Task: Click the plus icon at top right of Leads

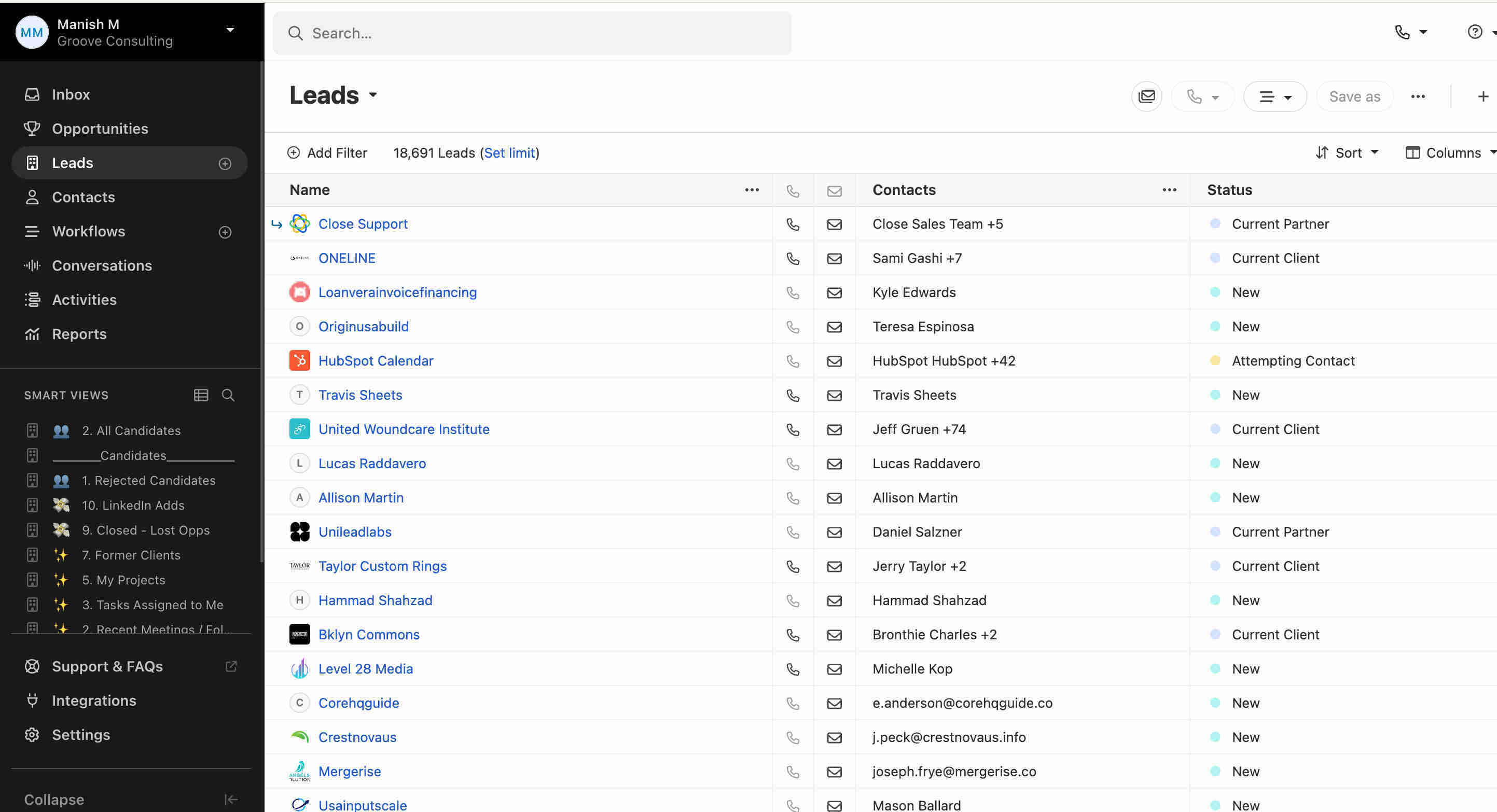Action: point(1483,96)
